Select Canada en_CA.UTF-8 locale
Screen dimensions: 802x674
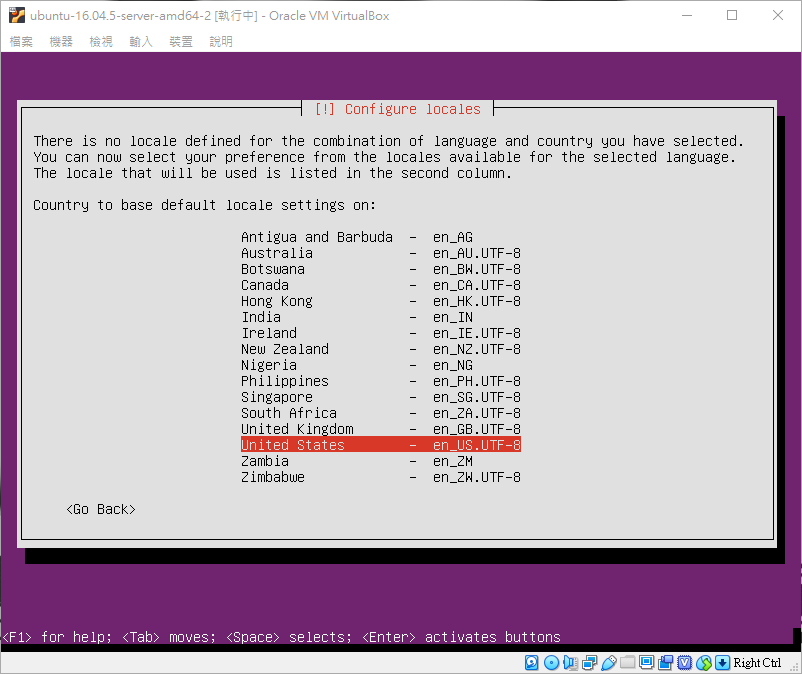[x=381, y=285]
